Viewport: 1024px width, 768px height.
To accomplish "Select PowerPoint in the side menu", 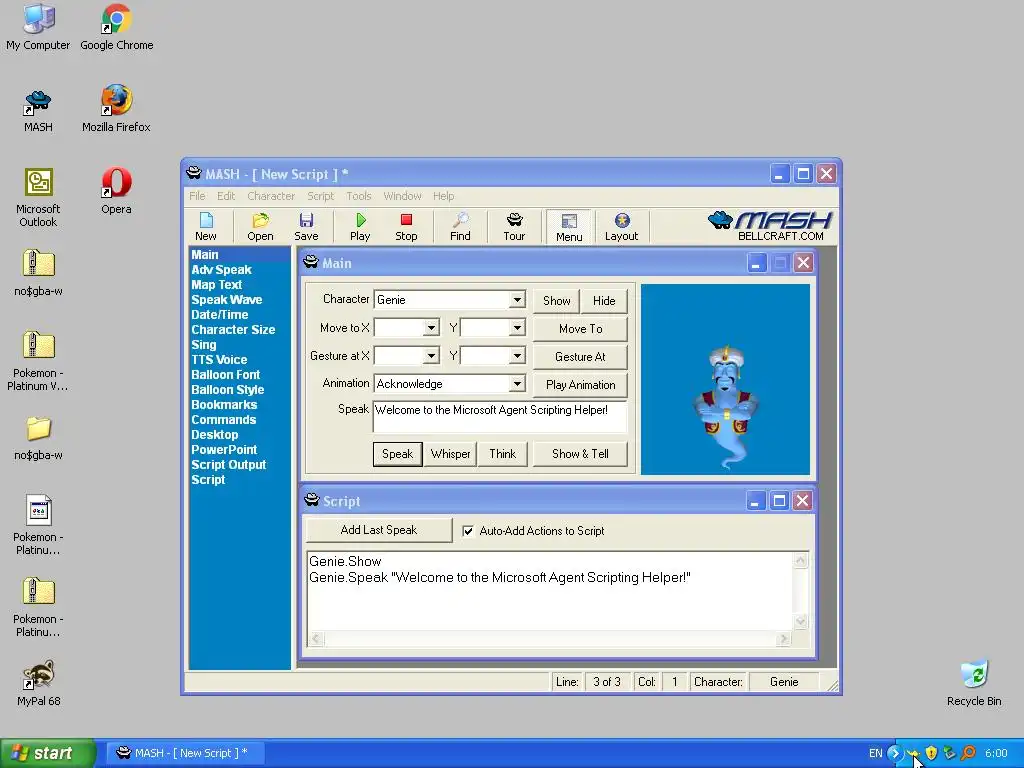I will 224,450.
